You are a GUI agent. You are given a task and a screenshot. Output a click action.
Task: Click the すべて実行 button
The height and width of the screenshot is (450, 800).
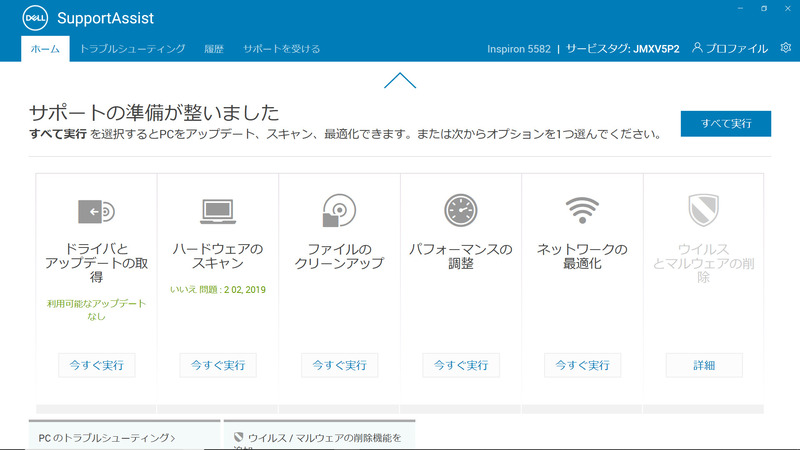click(726, 123)
